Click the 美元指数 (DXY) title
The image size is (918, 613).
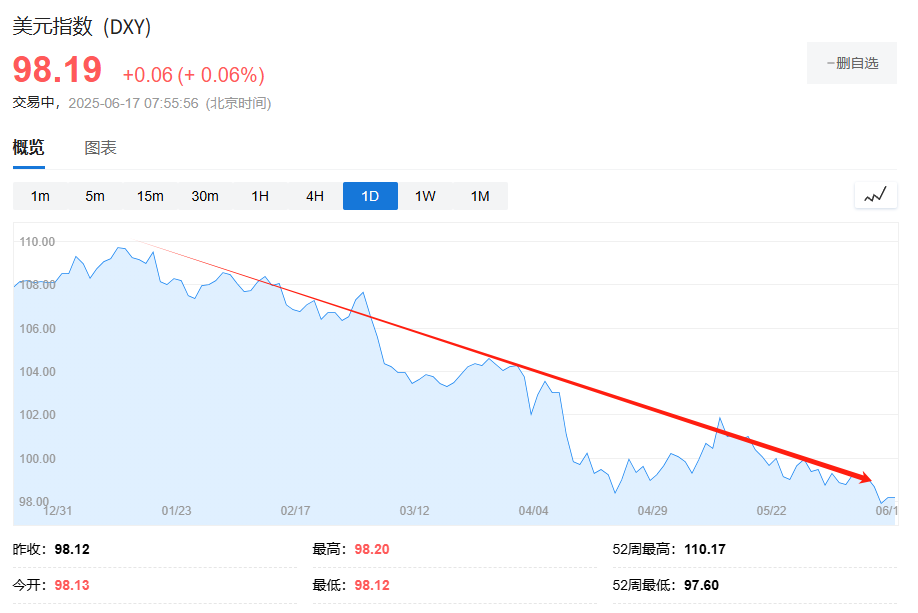[82, 27]
